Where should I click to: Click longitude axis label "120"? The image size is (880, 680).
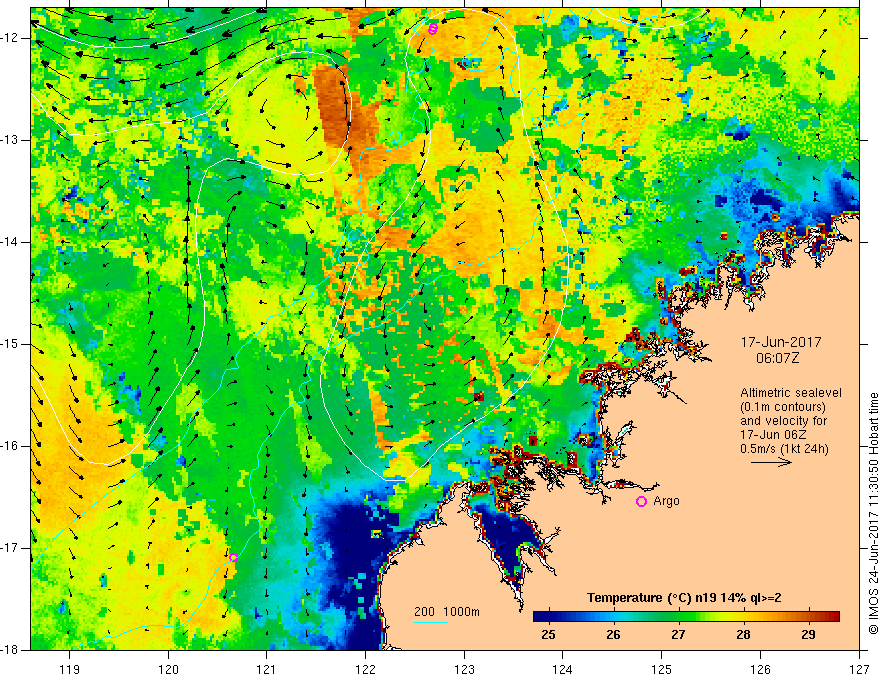(x=168, y=669)
